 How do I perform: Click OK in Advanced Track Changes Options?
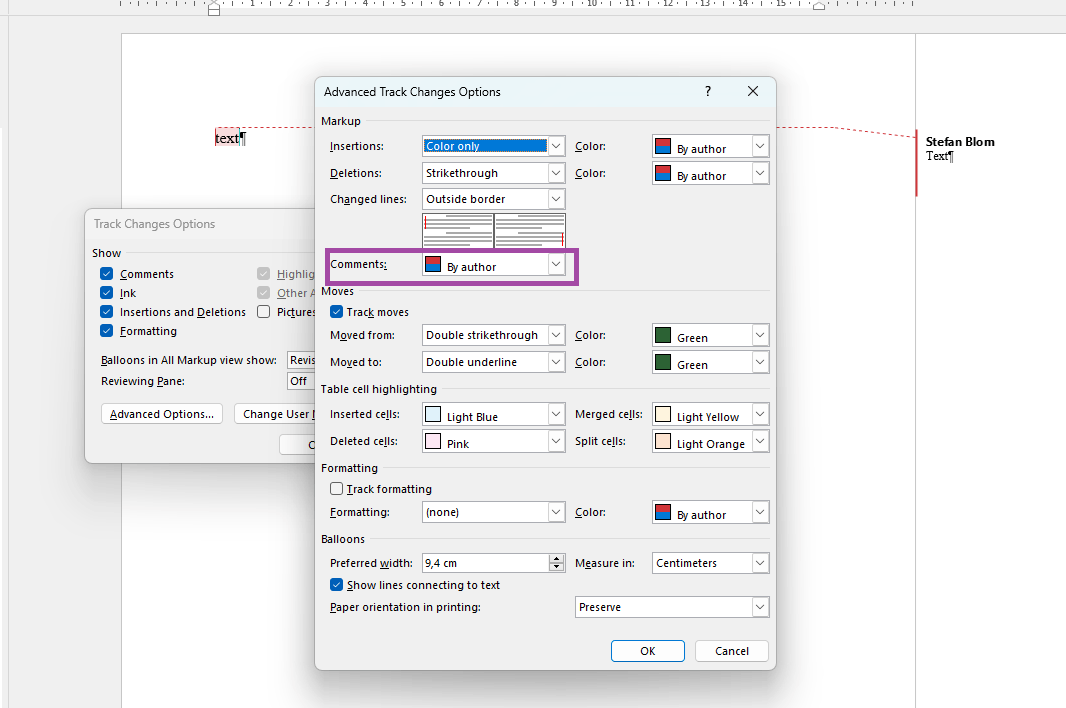[647, 651]
